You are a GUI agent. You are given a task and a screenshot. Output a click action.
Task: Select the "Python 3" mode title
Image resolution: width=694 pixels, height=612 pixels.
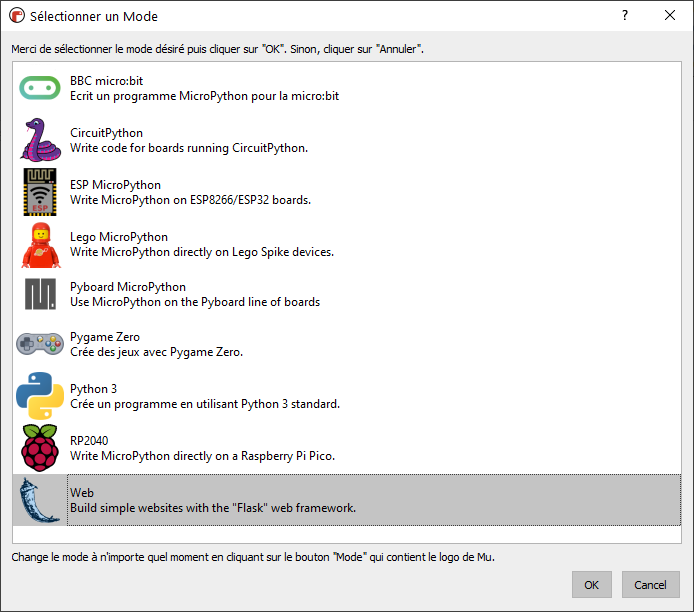(x=93, y=389)
